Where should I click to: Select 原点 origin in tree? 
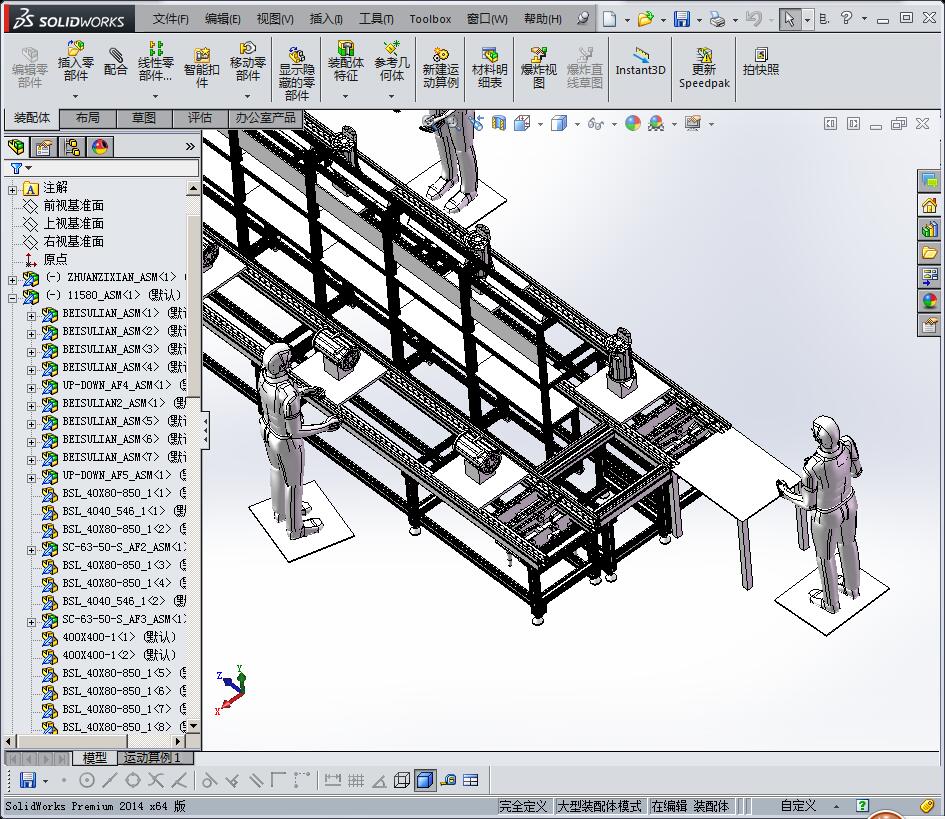[55, 260]
